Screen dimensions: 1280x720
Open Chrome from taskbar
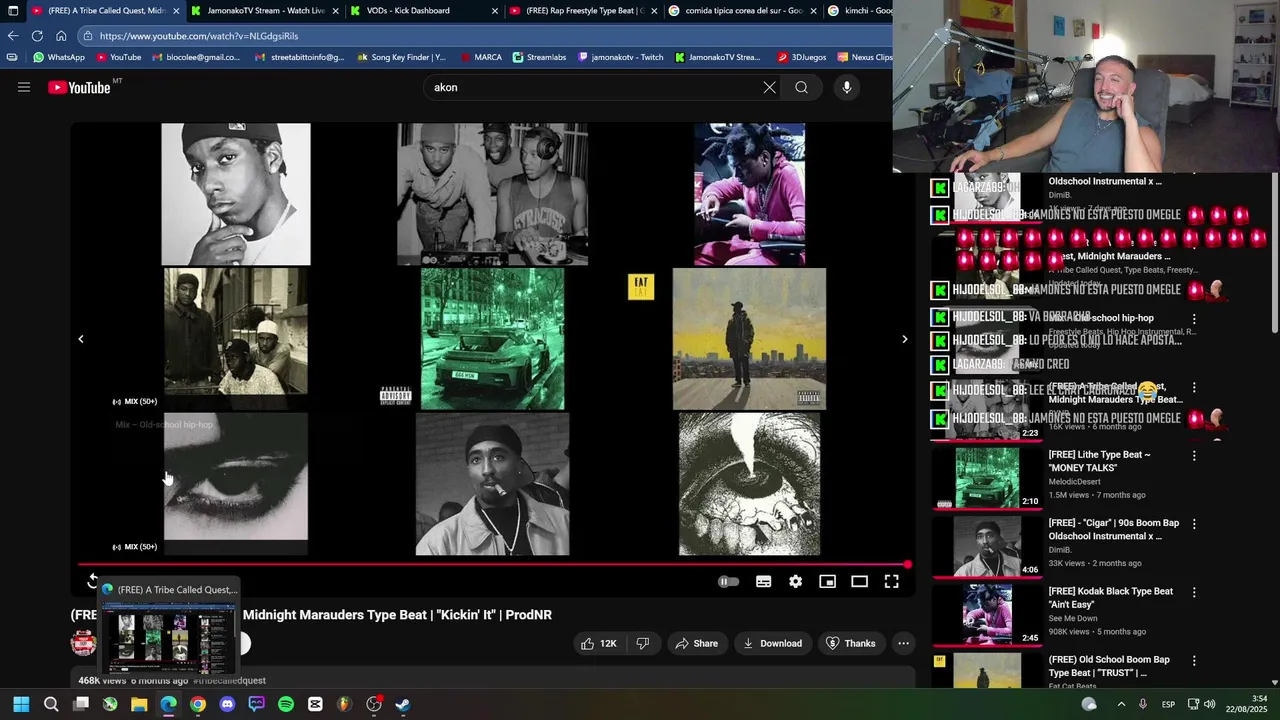pos(198,704)
